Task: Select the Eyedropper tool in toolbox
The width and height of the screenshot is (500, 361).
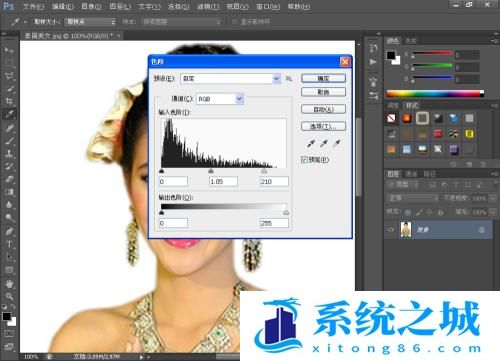Action: (x=9, y=114)
